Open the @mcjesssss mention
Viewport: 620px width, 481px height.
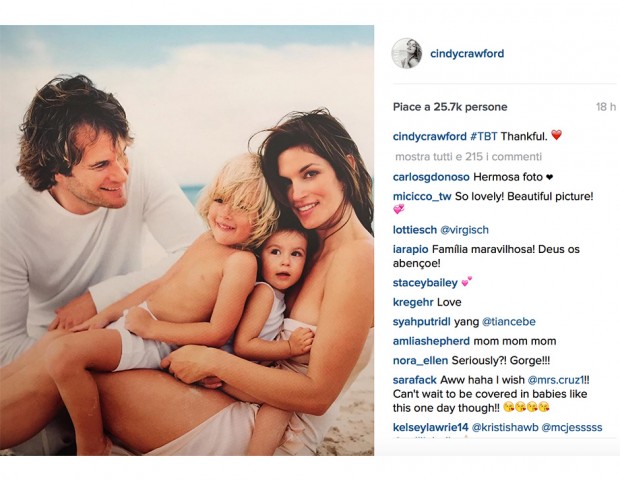pyautogui.click(x=572, y=427)
